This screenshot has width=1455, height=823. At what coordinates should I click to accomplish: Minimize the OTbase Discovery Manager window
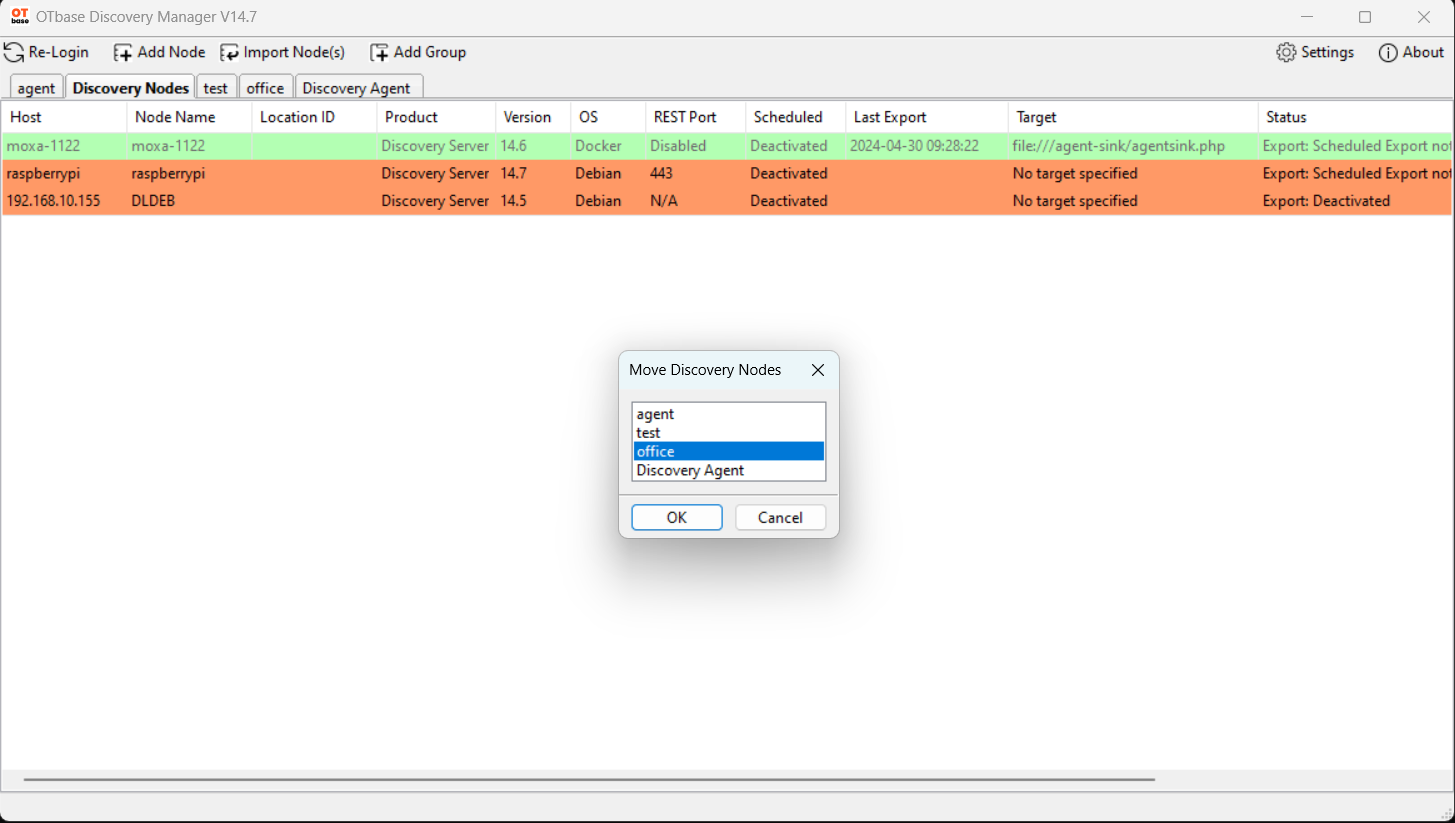point(1308,17)
